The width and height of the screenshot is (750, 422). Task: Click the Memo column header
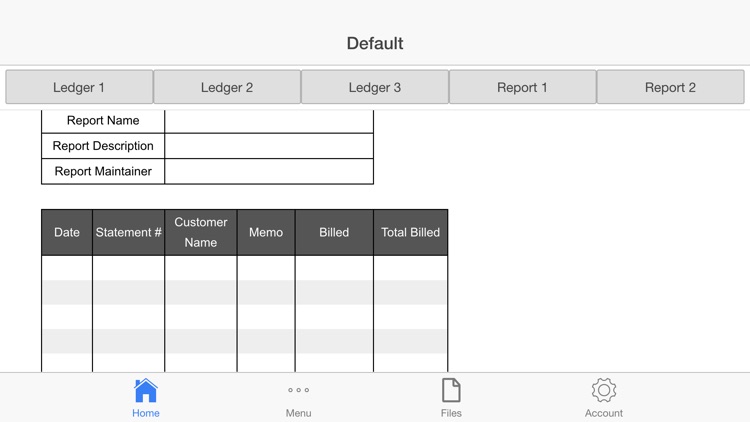pos(266,233)
